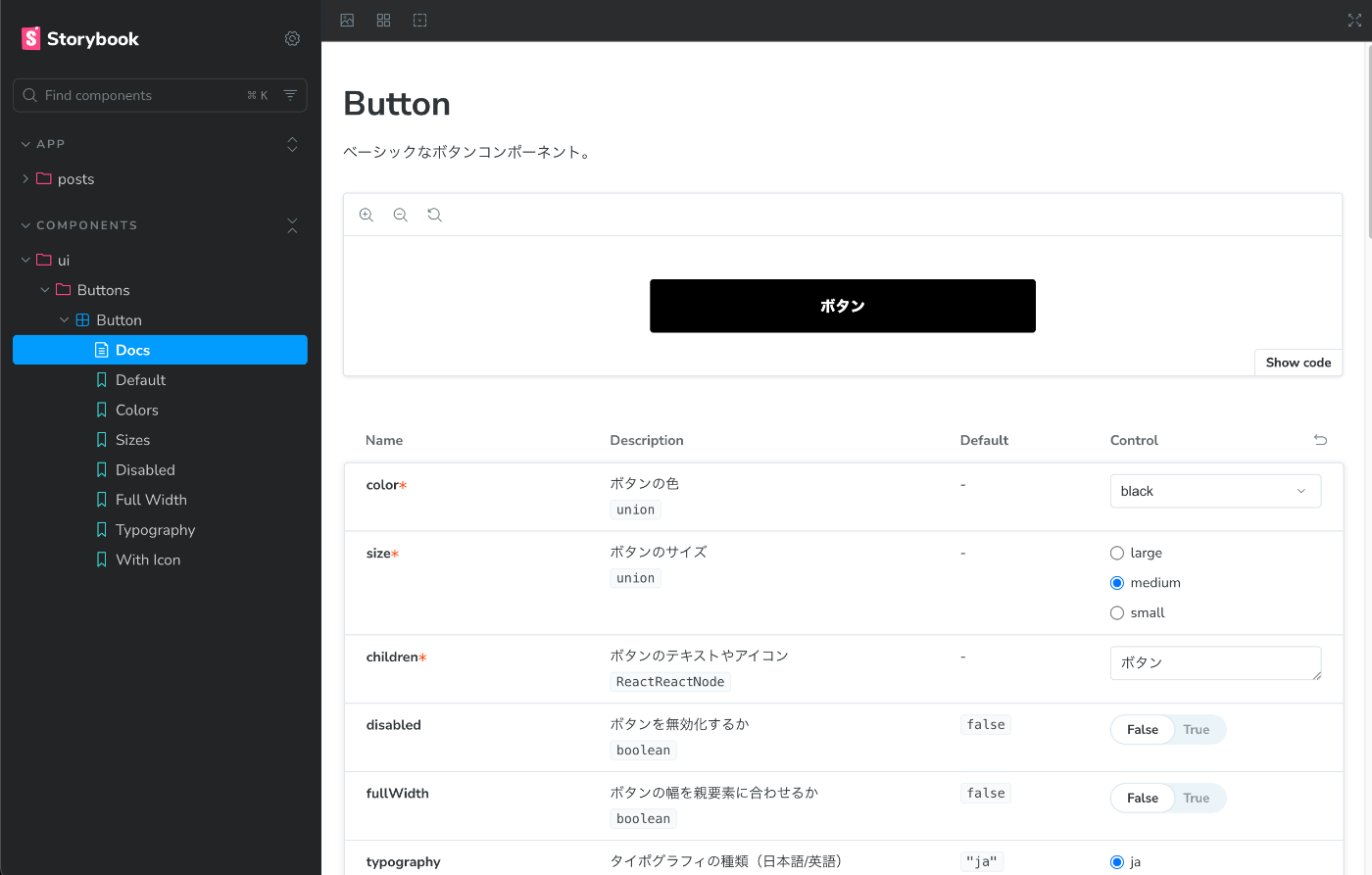Click the With Icon bookmark icon
The image size is (1372, 875).
[x=101, y=559]
